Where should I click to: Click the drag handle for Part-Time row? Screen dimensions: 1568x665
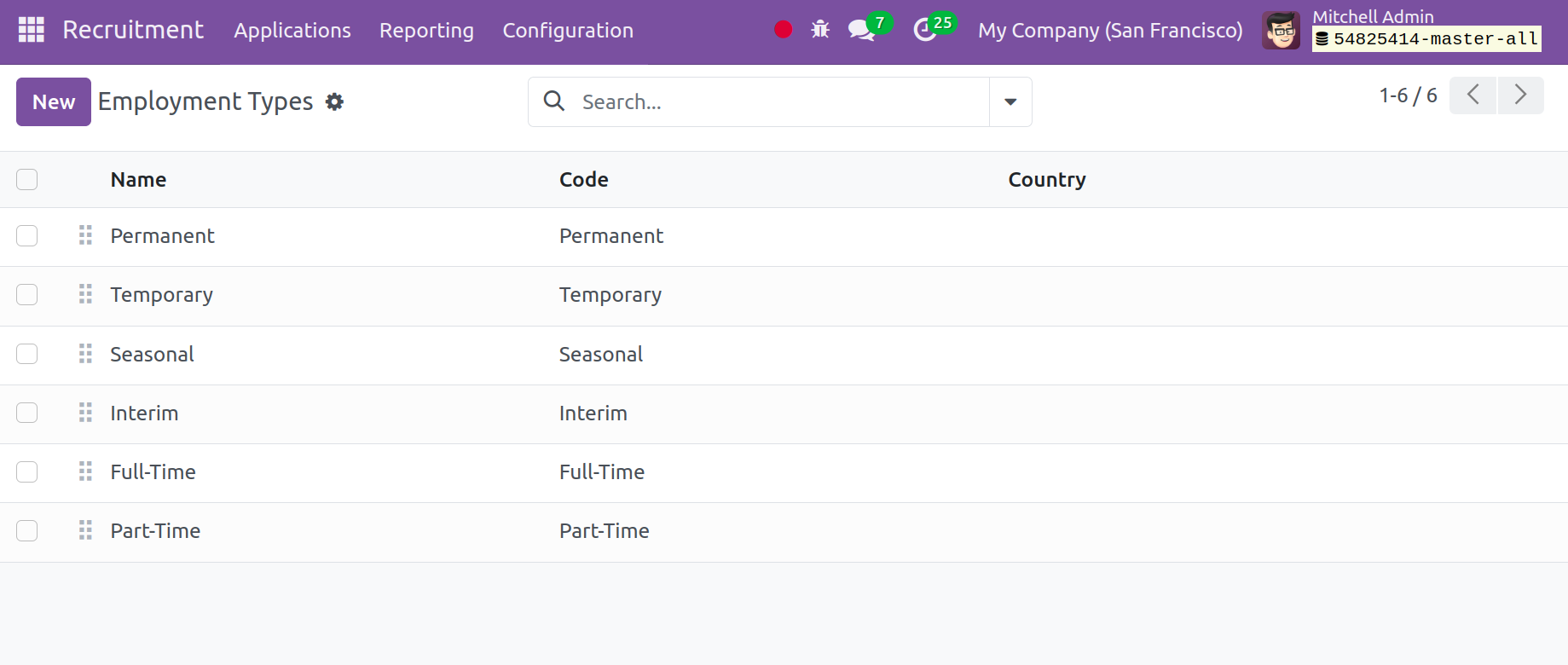point(85,530)
